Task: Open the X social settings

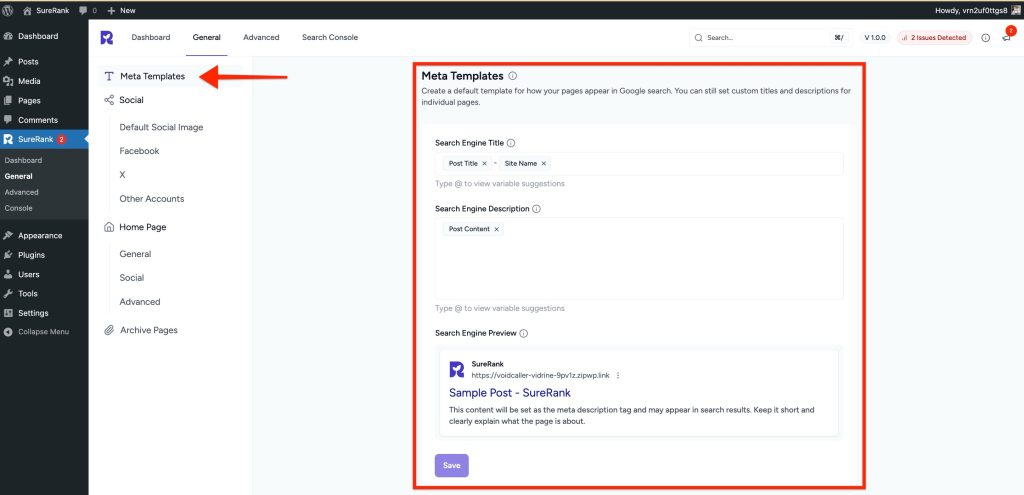Action: [x=122, y=175]
